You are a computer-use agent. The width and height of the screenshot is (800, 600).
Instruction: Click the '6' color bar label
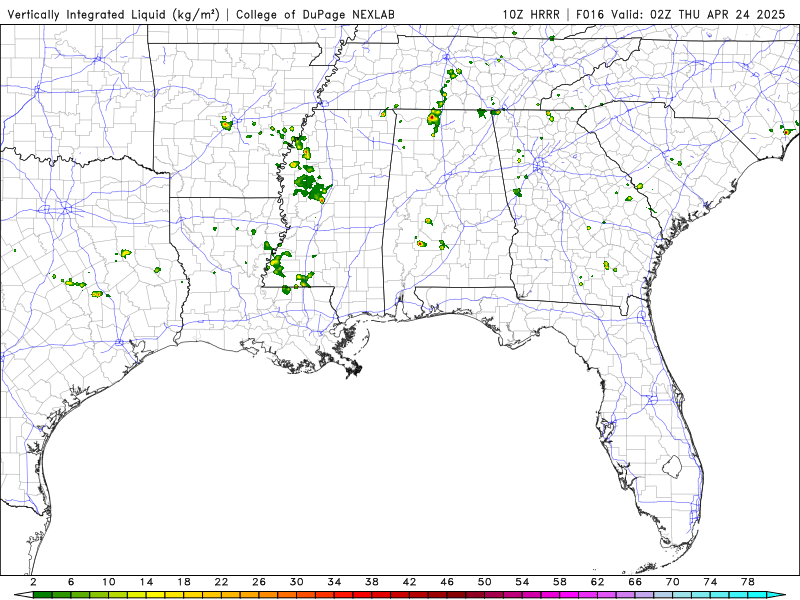click(71, 582)
